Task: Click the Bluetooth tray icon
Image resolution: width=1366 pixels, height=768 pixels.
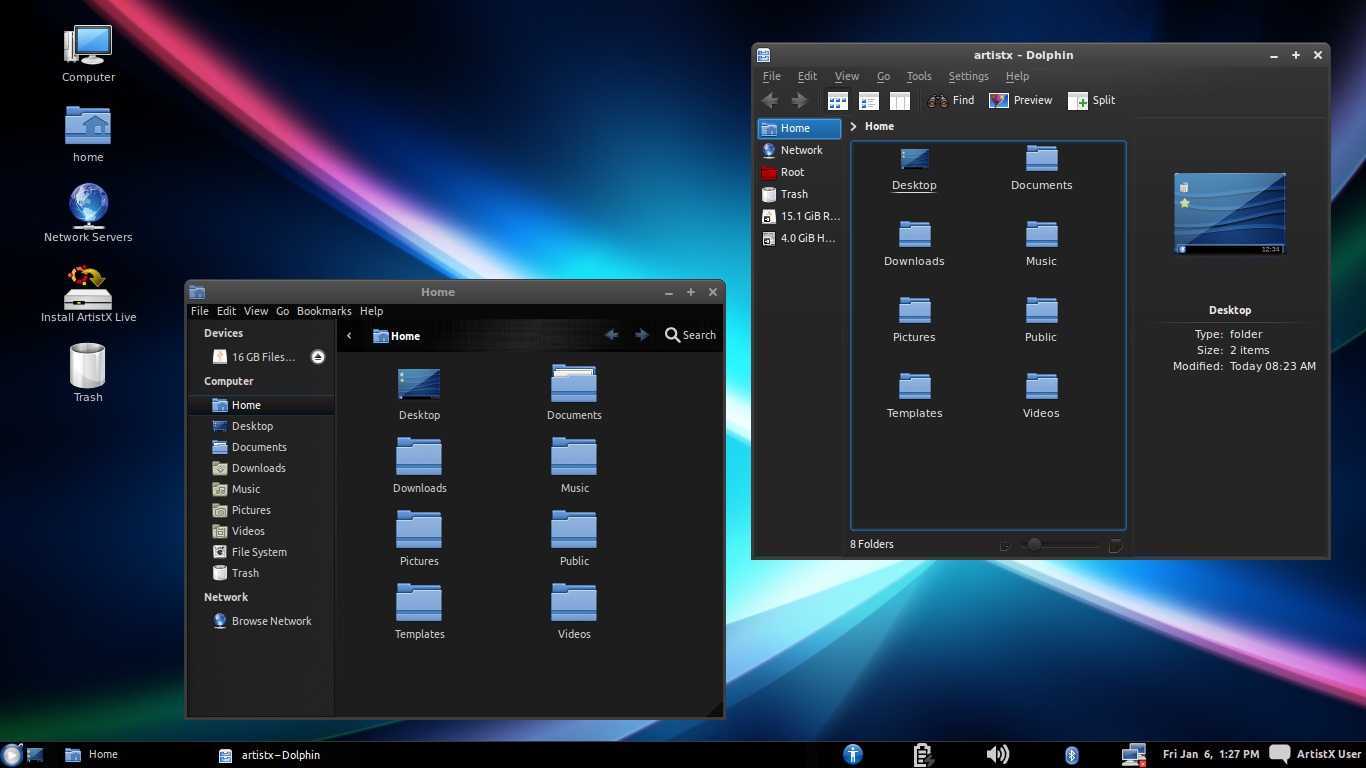Action: [x=1071, y=755]
